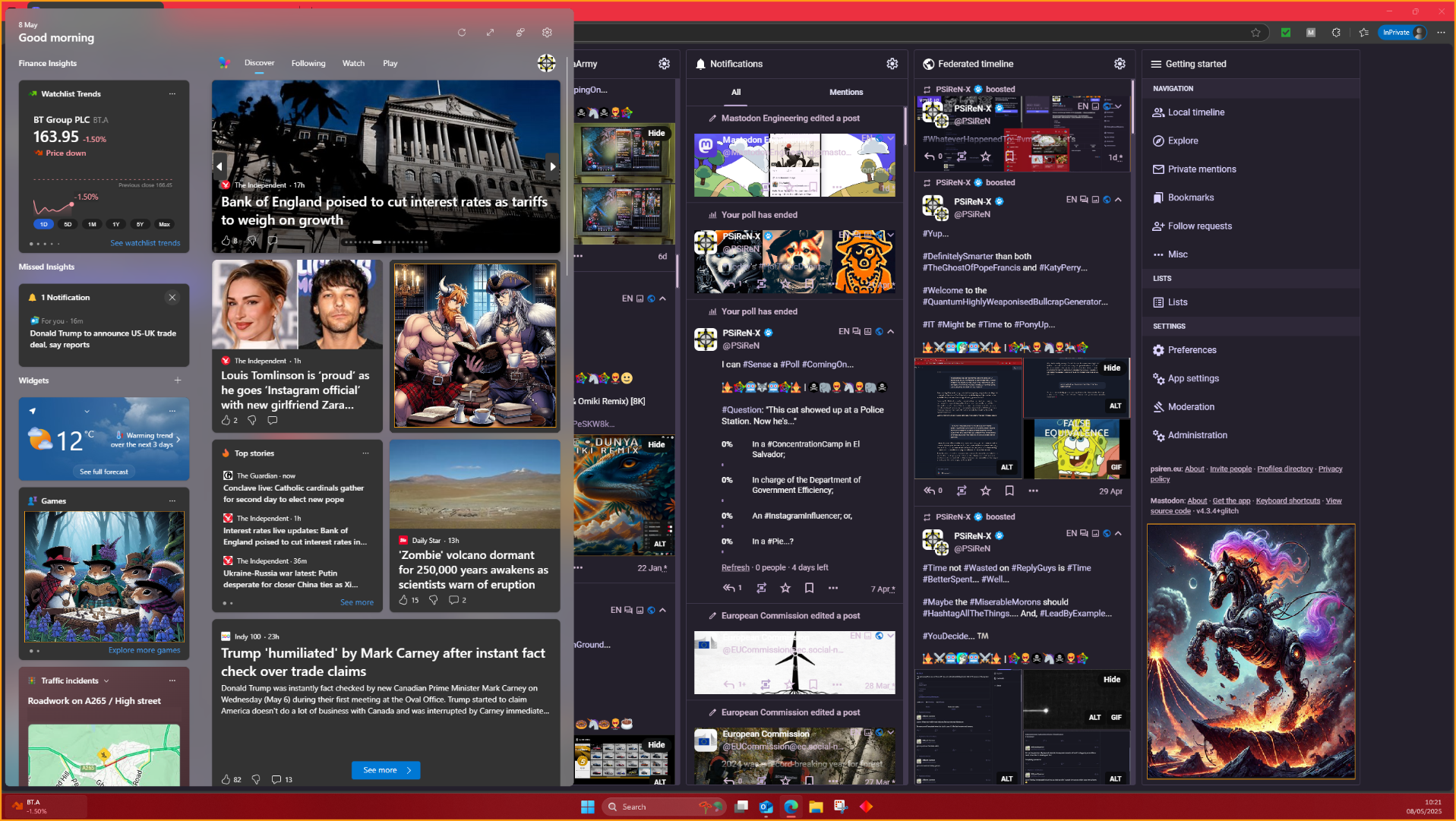This screenshot has width=1456, height=821.
Task: Hide media on the Dunya Remix post
Action: (x=656, y=444)
